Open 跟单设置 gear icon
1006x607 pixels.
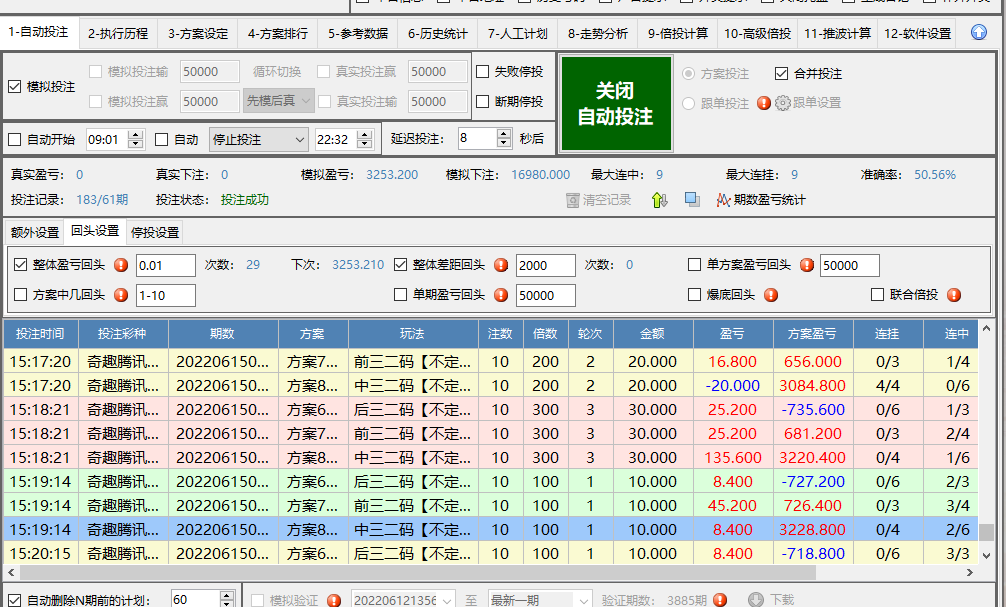pyautogui.click(x=783, y=103)
